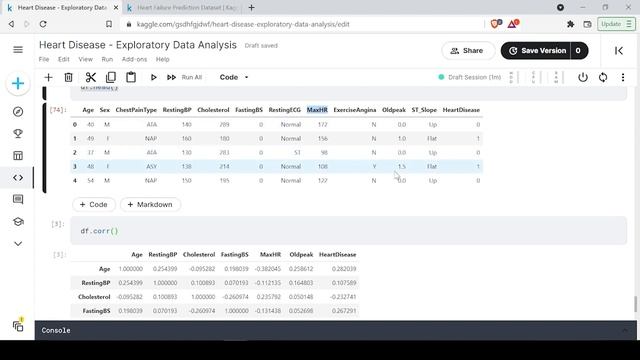Image resolution: width=640 pixels, height=360 pixels.
Task: Click the blue plus Create button
Action: (18, 84)
